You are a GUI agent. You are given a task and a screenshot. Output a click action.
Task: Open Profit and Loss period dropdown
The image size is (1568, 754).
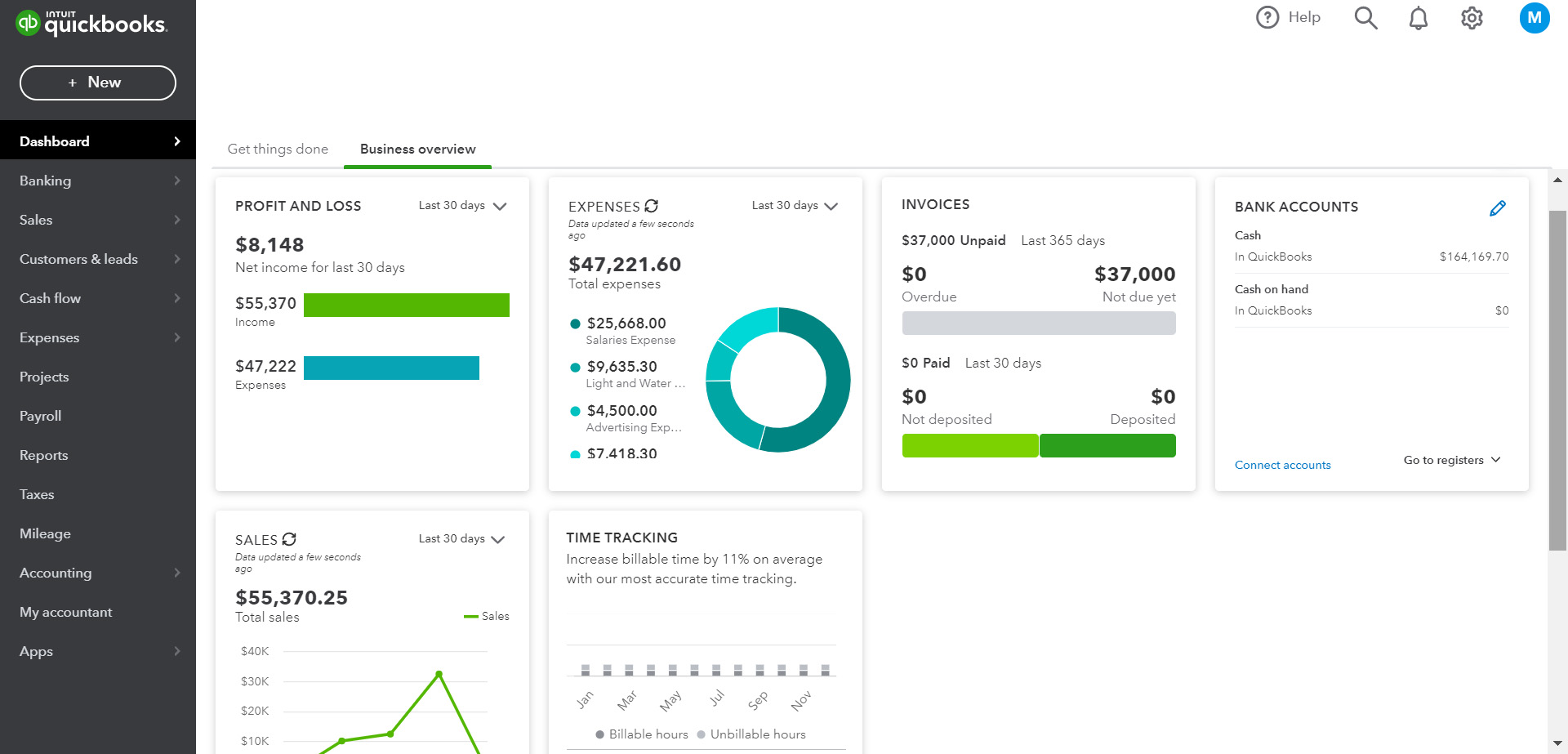pyautogui.click(x=463, y=206)
